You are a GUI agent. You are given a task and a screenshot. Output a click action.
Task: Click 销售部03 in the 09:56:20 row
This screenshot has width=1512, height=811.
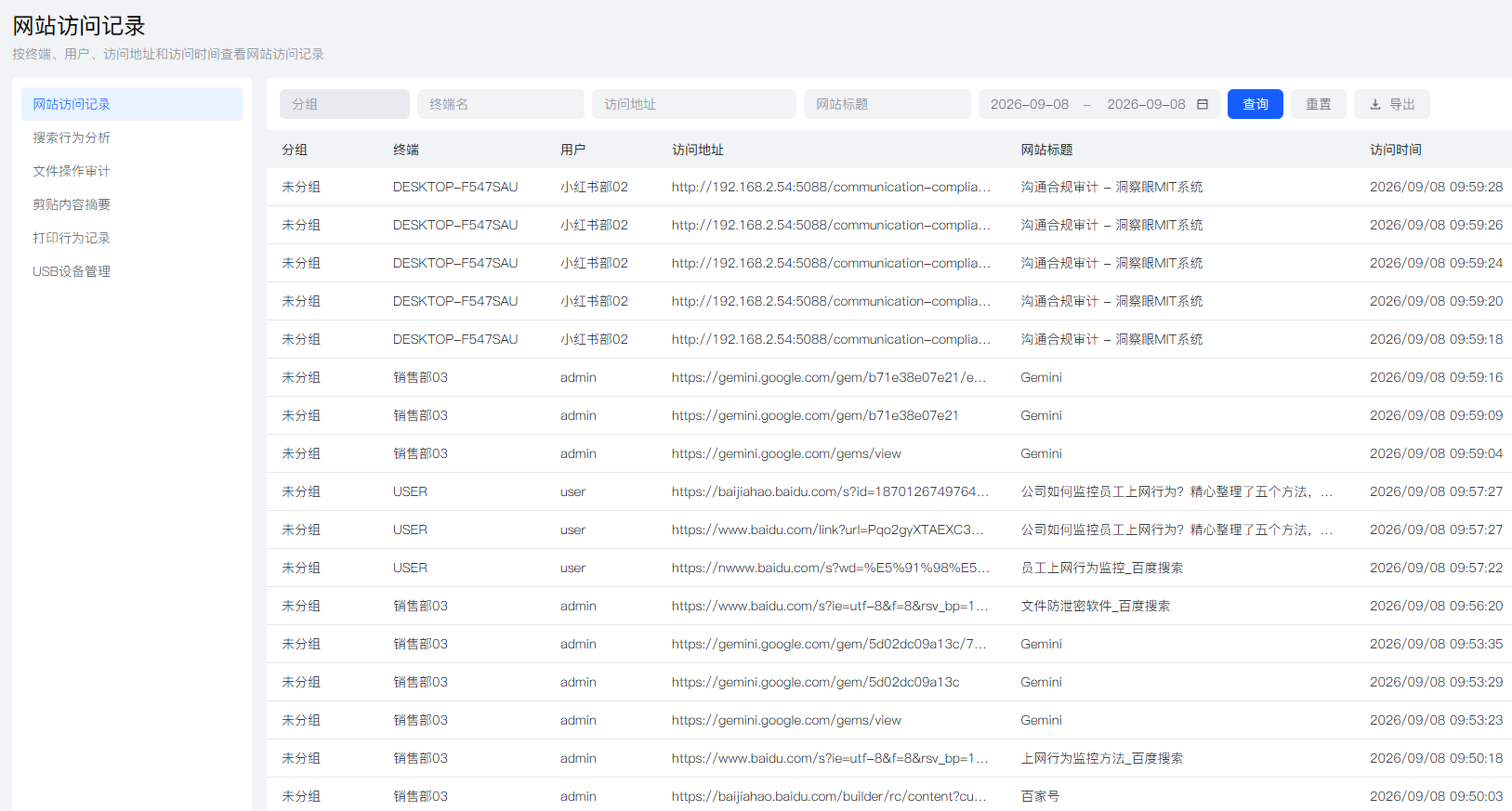pos(420,606)
